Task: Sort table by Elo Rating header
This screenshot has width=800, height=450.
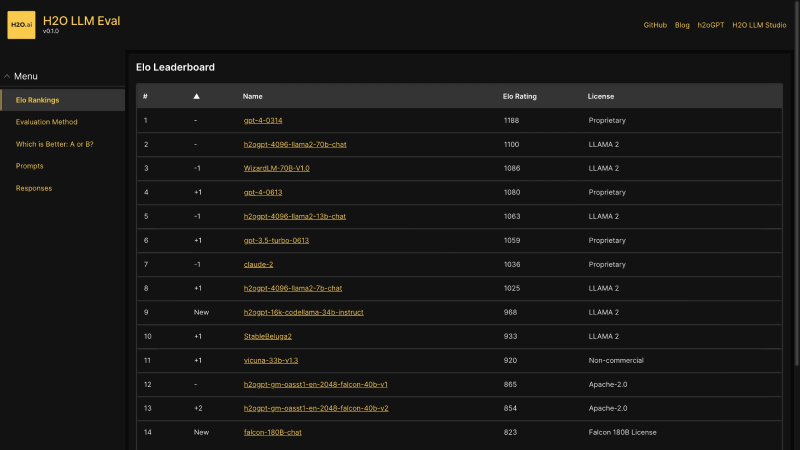Action: [x=519, y=96]
